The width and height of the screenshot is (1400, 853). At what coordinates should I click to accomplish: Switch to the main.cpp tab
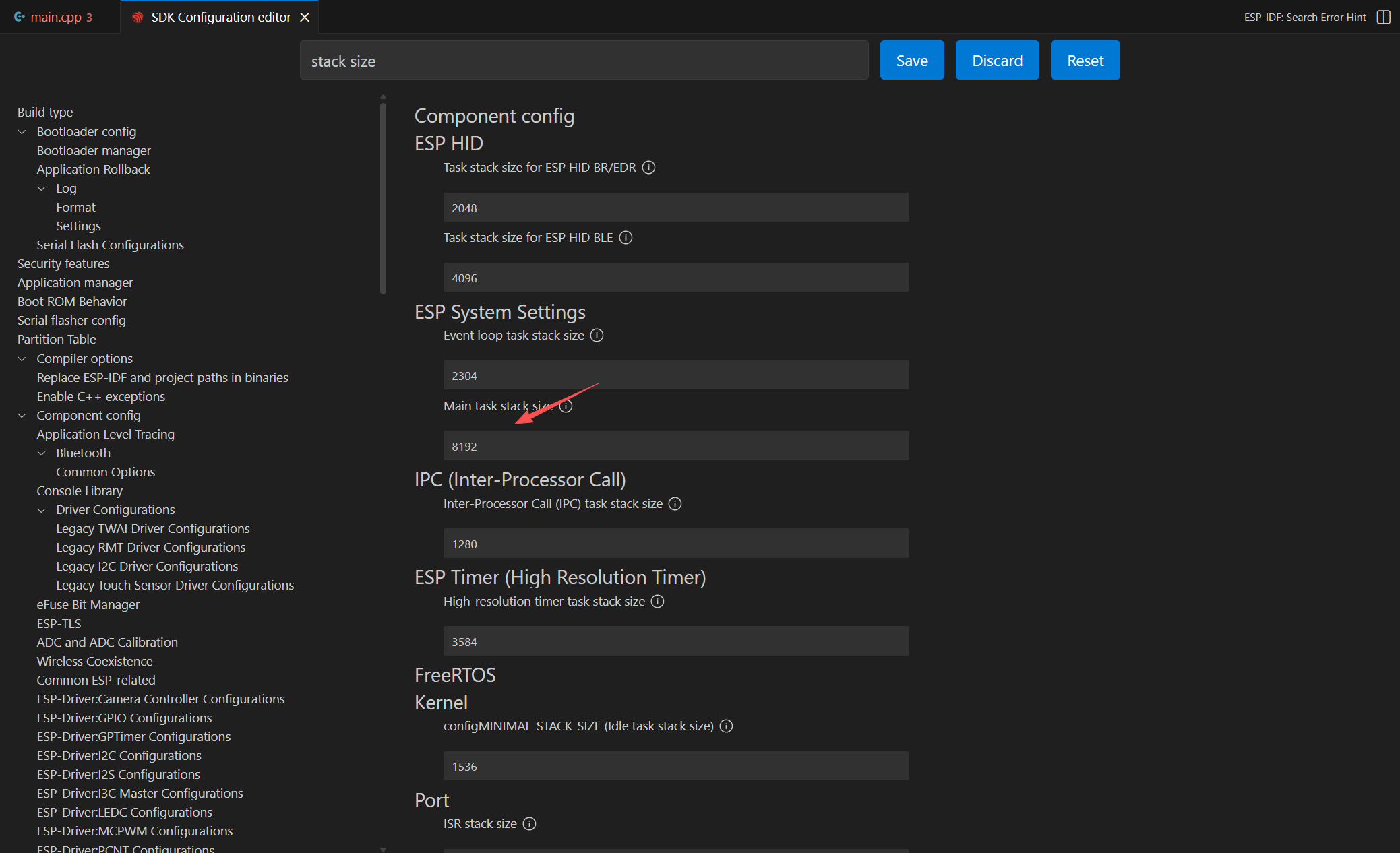click(55, 17)
